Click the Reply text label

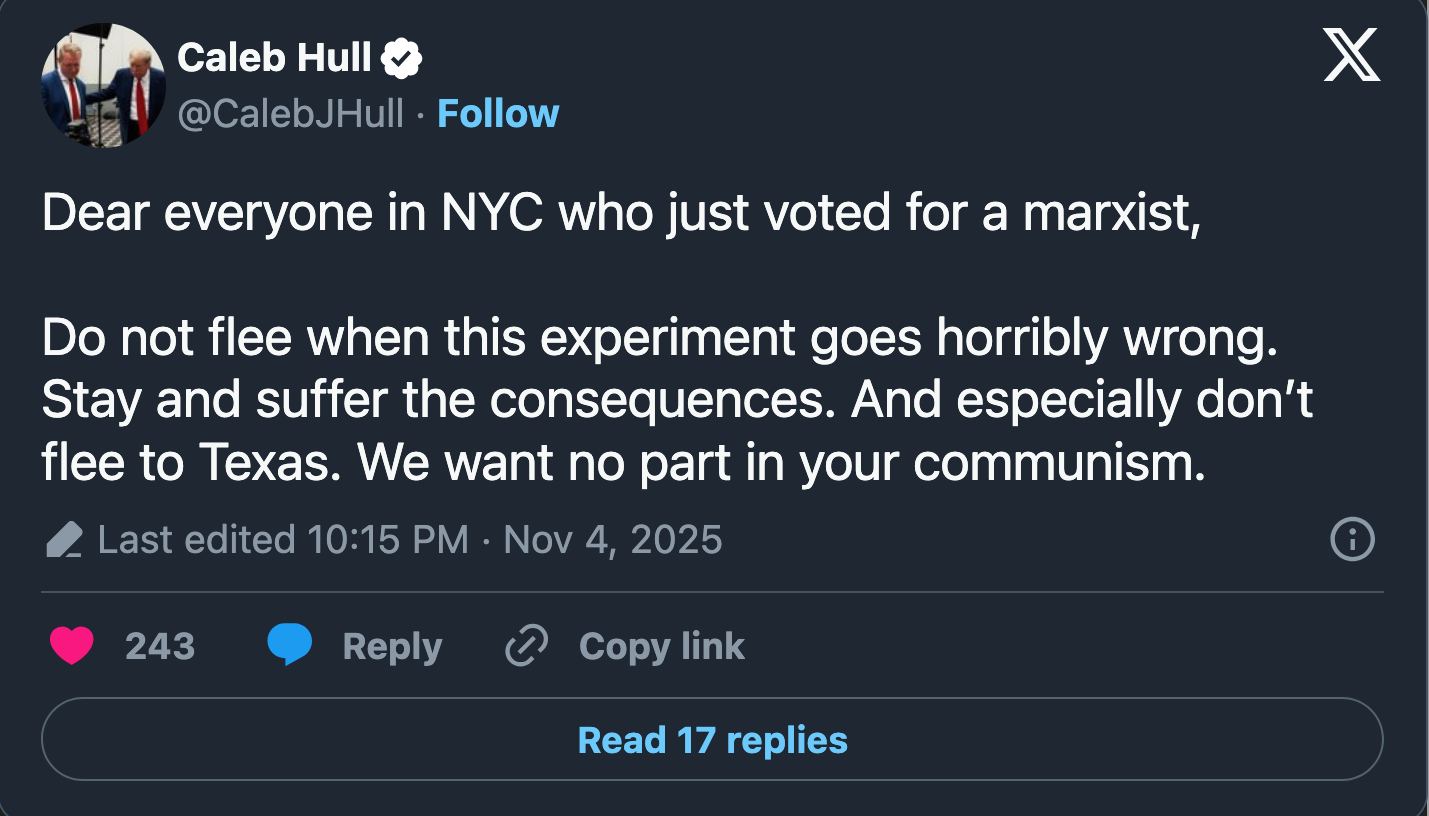point(392,647)
